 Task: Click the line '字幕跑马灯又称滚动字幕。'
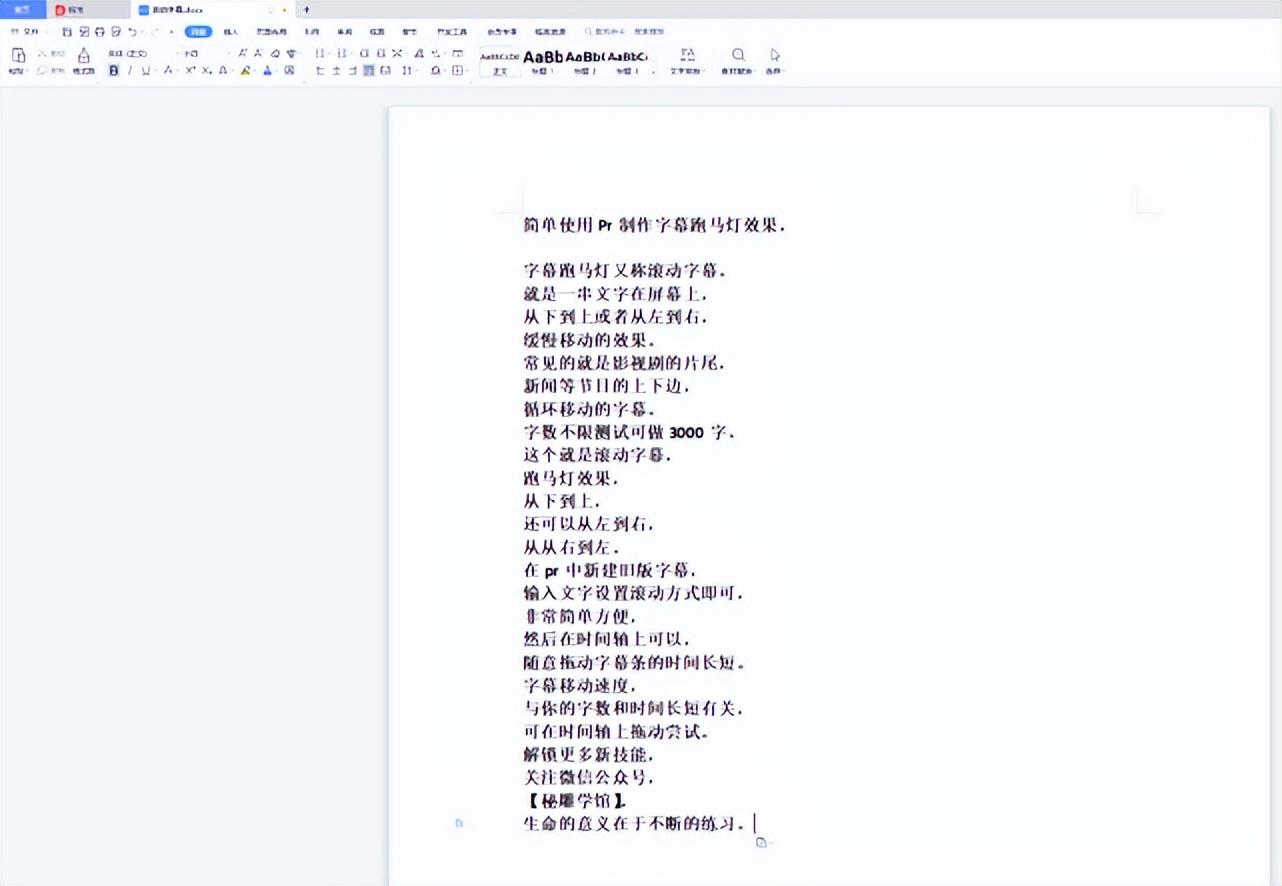[x=625, y=270]
